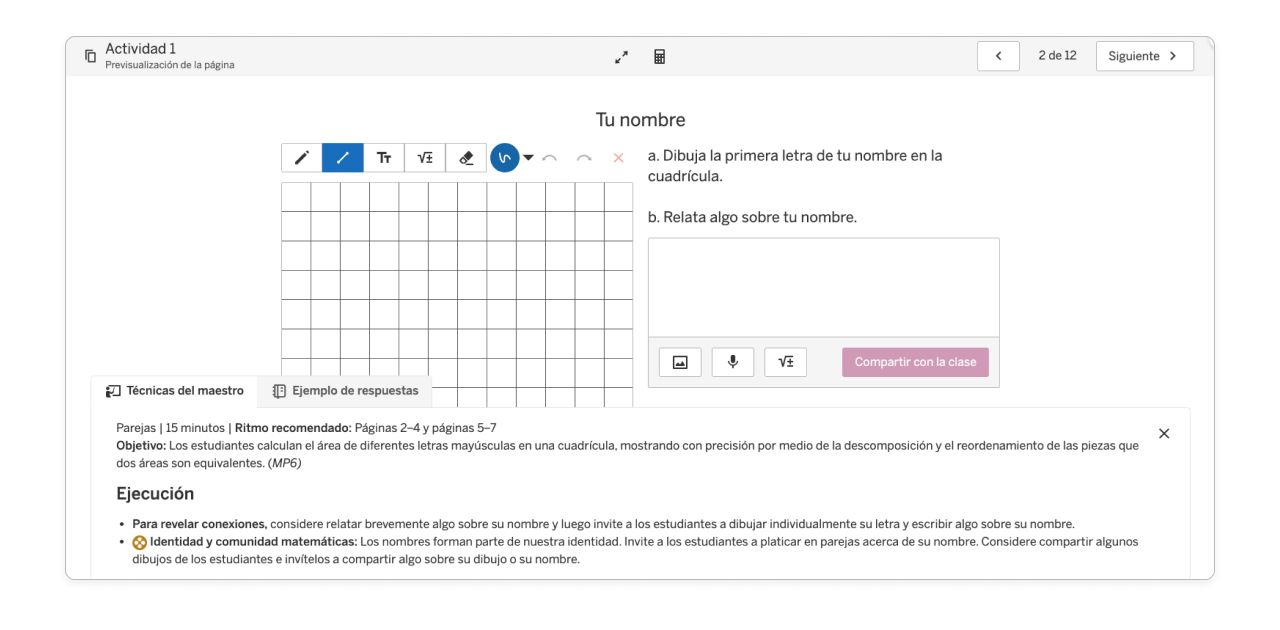The image size is (1280, 630).
Task: Open the Técnicas del maestro tab
Action: [175, 391]
